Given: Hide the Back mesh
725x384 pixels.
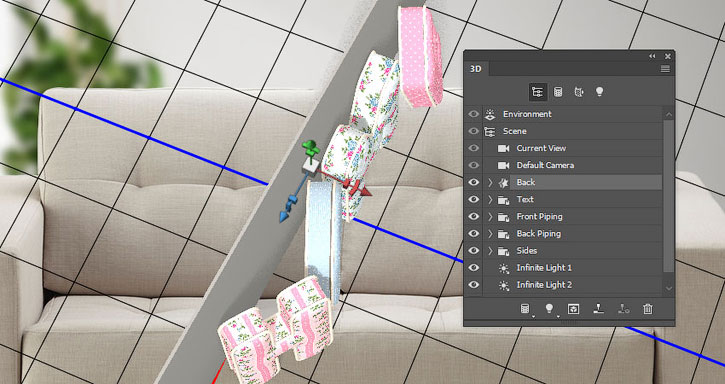Looking at the screenshot, I should 473,182.
